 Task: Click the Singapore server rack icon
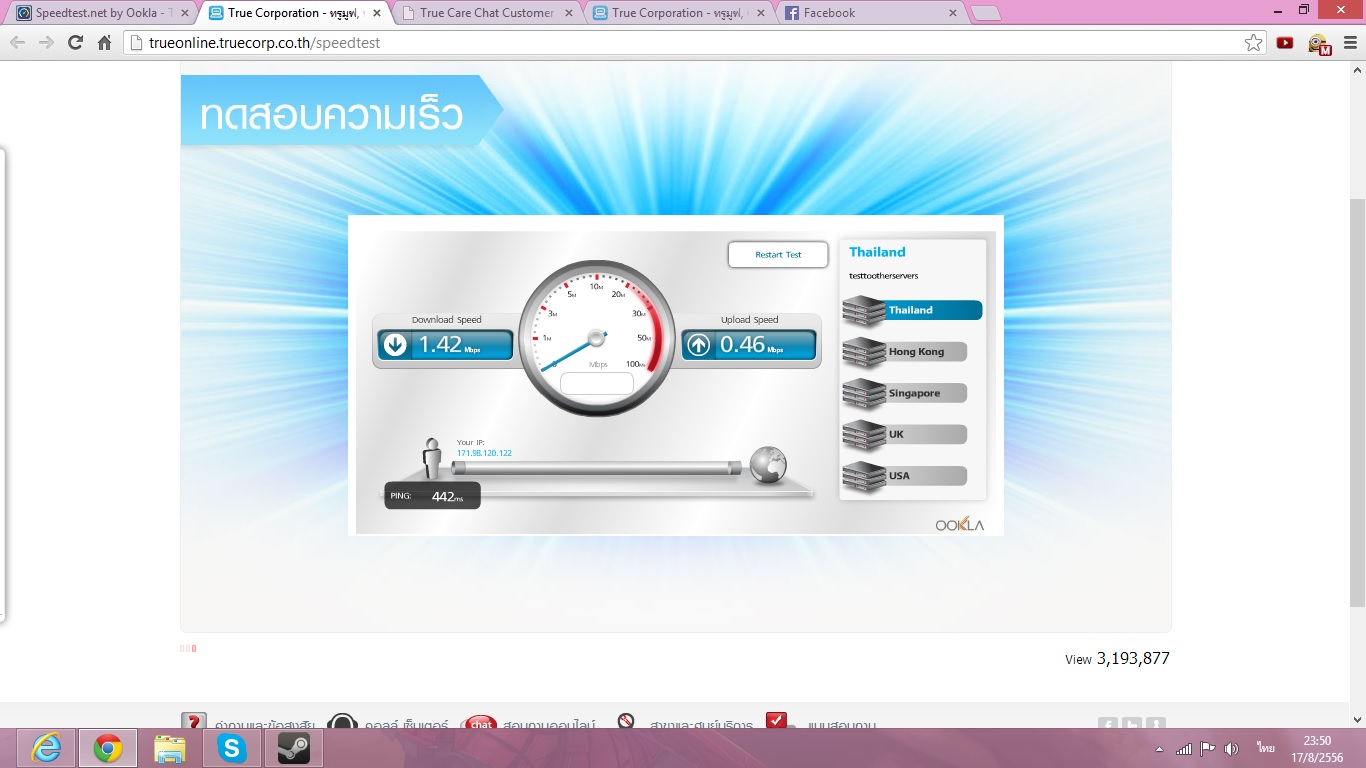point(864,394)
